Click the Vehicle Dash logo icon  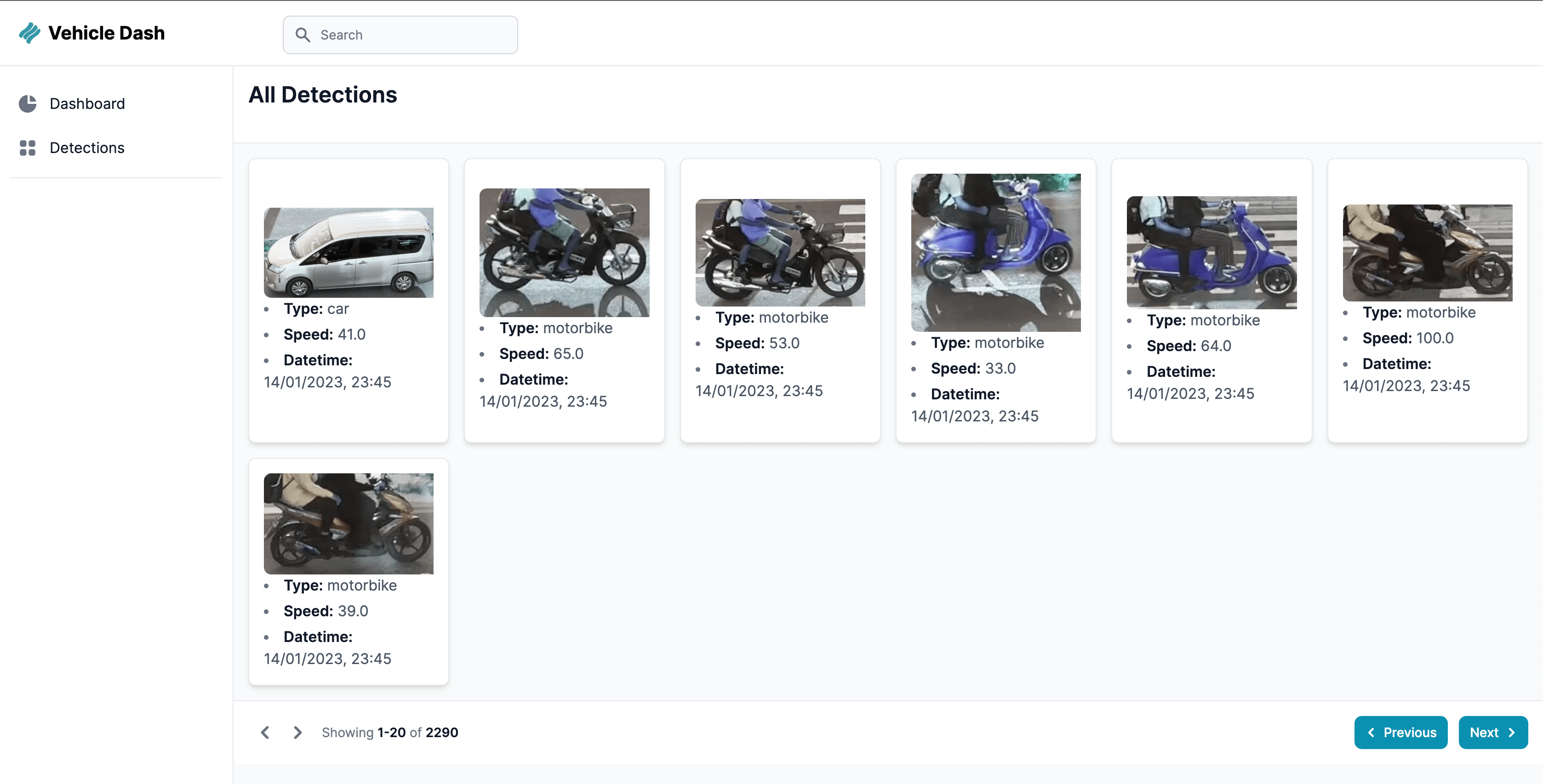pyautogui.click(x=29, y=34)
